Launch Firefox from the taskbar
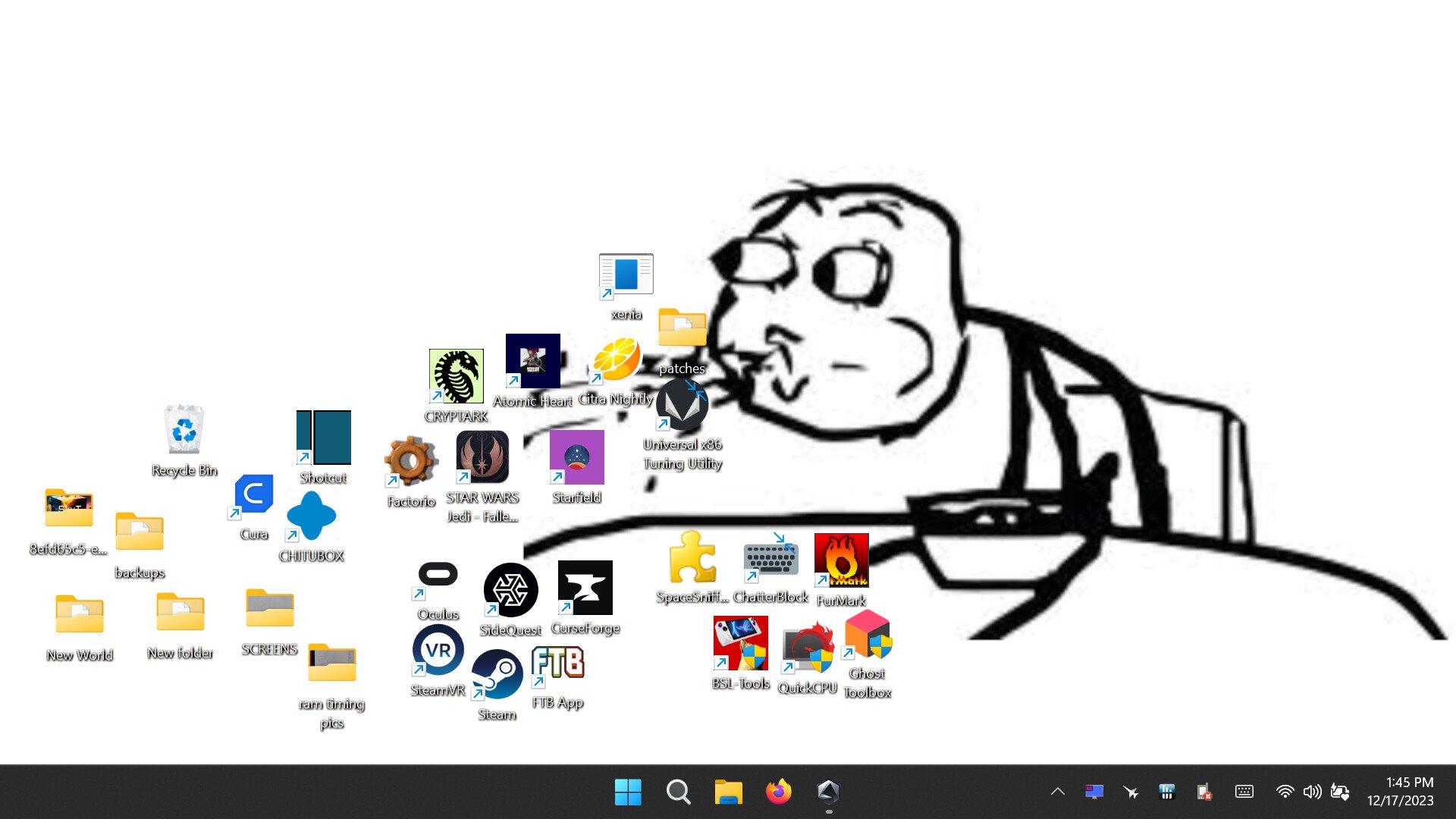The height and width of the screenshot is (819, 1456). click(778, 792)
